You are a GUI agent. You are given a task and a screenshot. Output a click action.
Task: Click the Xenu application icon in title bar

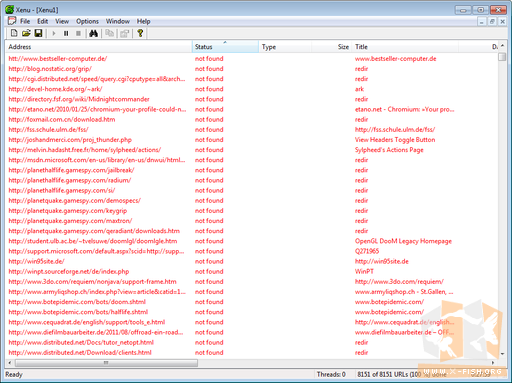pos(10,10)
